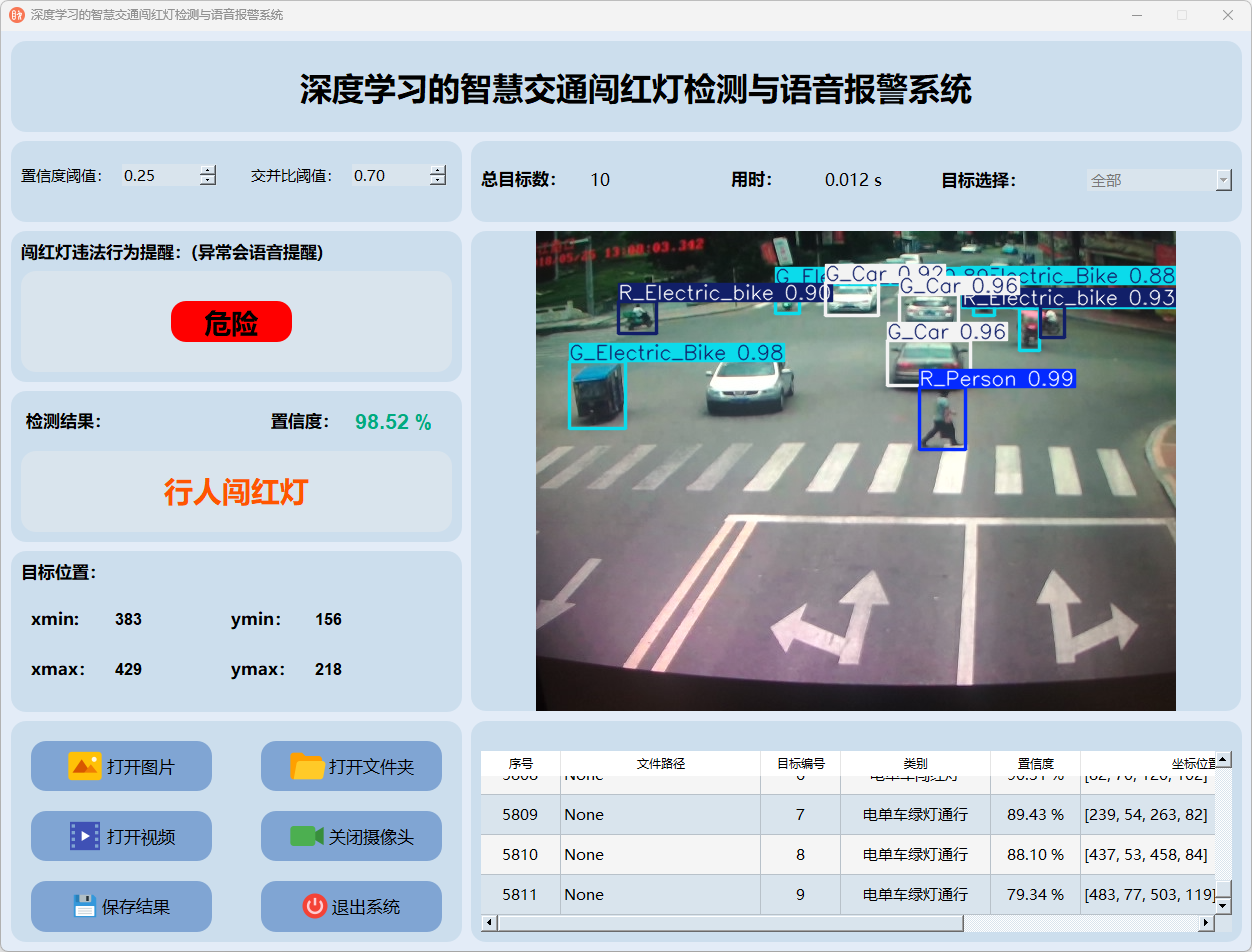The width and height of the screenshot is (1252, 952).
Task: Click the film icon on 打开视频
Action: pos(84,836)
